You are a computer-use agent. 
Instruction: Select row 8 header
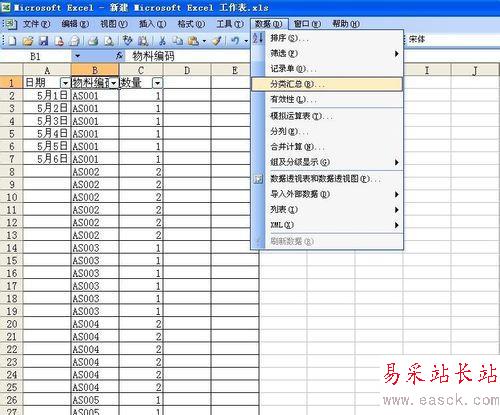coord(12,172)
